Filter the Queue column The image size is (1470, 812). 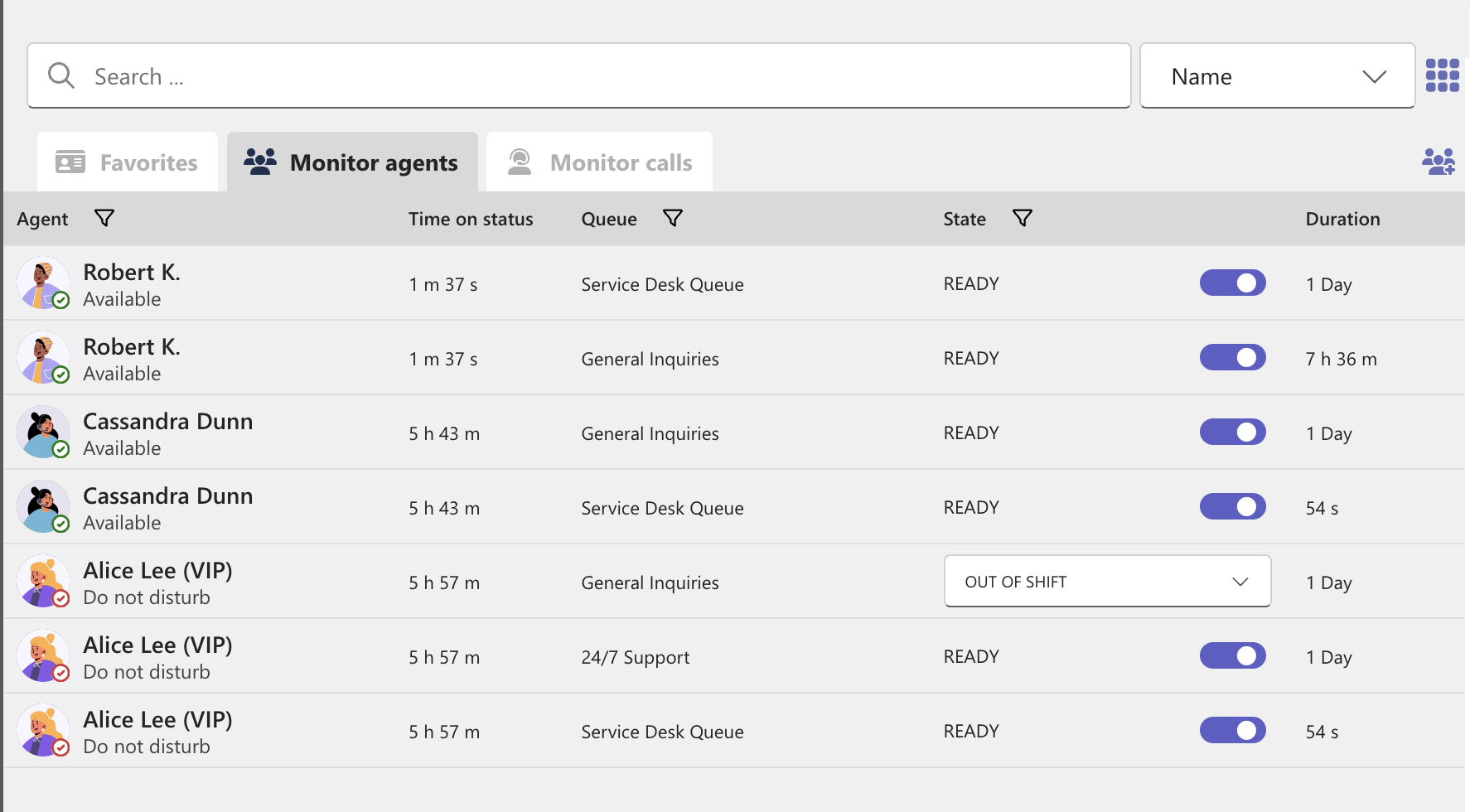673,218
